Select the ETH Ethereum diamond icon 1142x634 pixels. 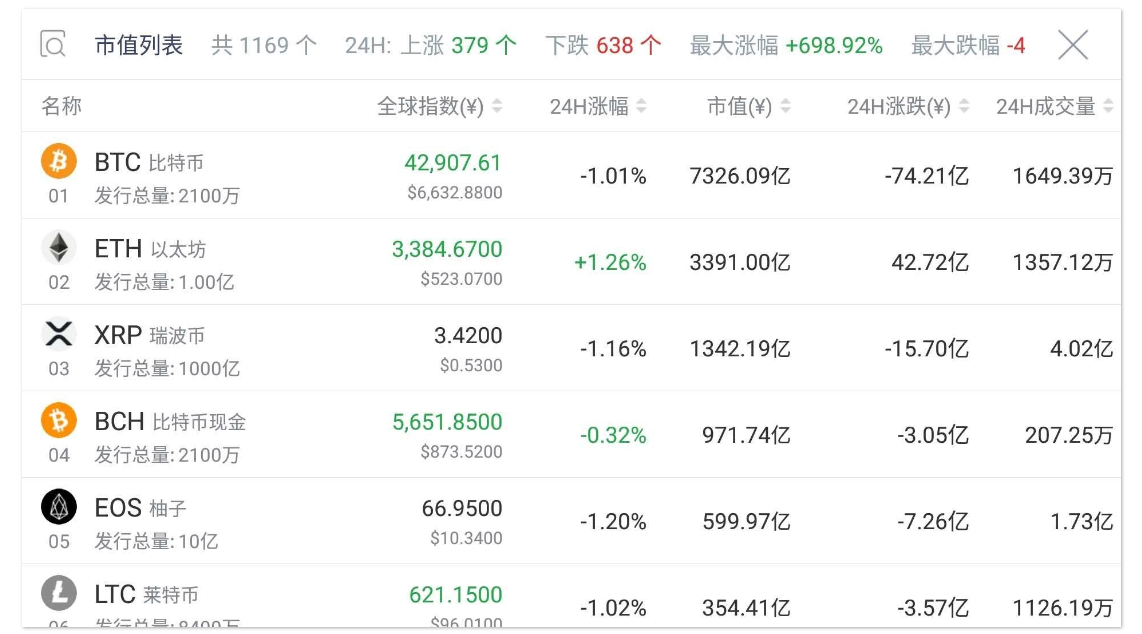[59, 247]
